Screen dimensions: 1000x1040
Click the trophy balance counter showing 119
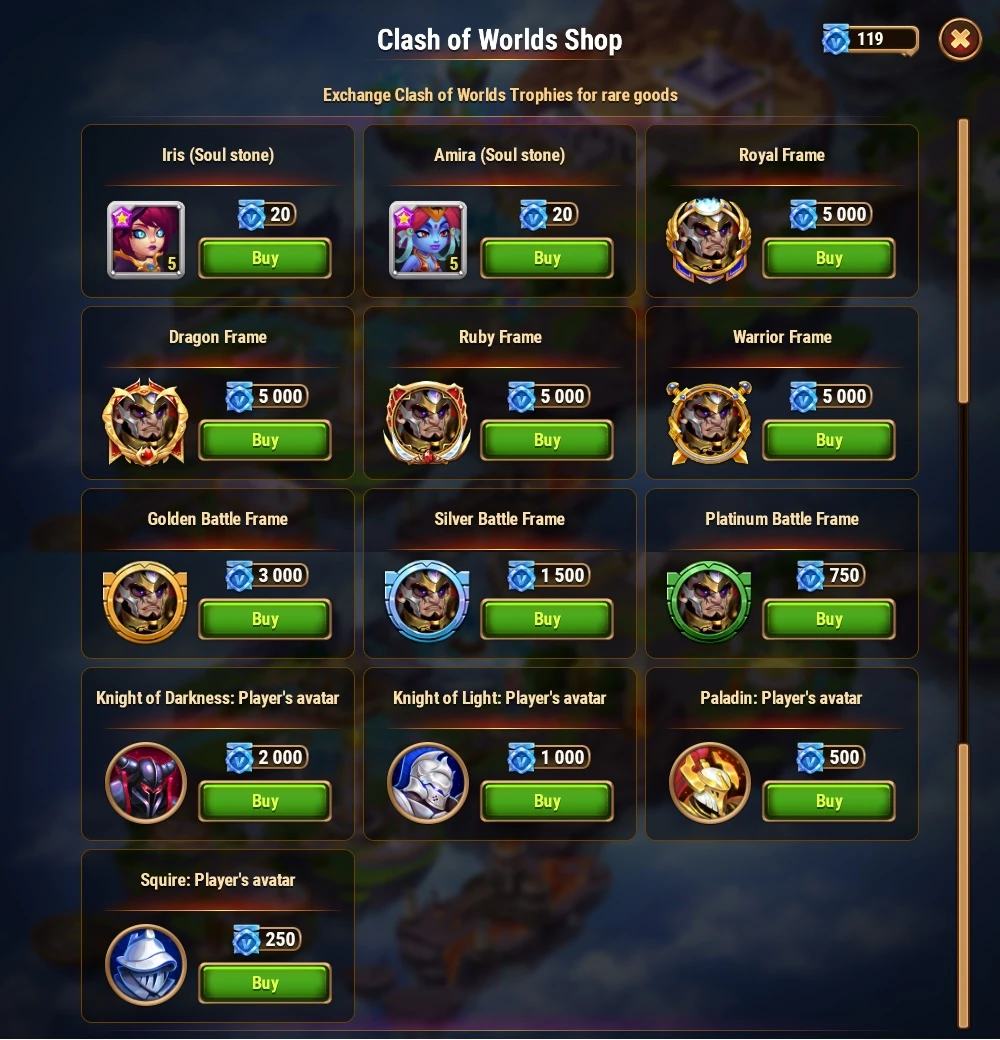click(870, 40)
